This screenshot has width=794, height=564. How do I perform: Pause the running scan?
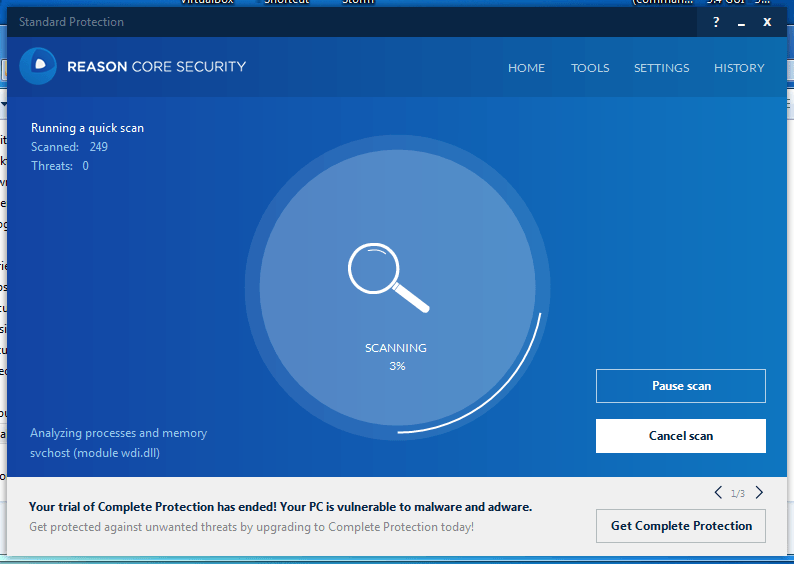tap(681, 386)
